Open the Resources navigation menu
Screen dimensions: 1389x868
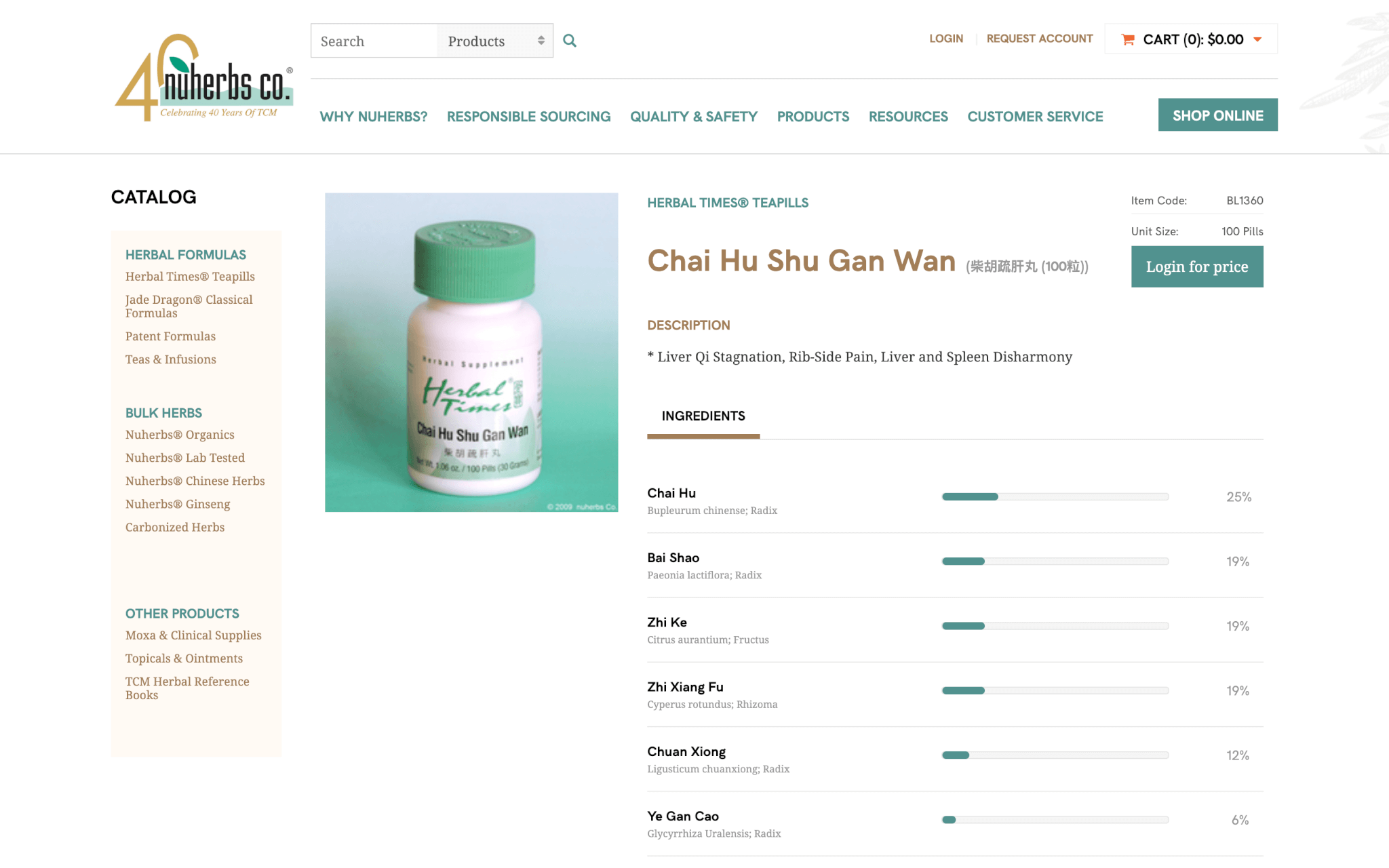pos(908,117)
